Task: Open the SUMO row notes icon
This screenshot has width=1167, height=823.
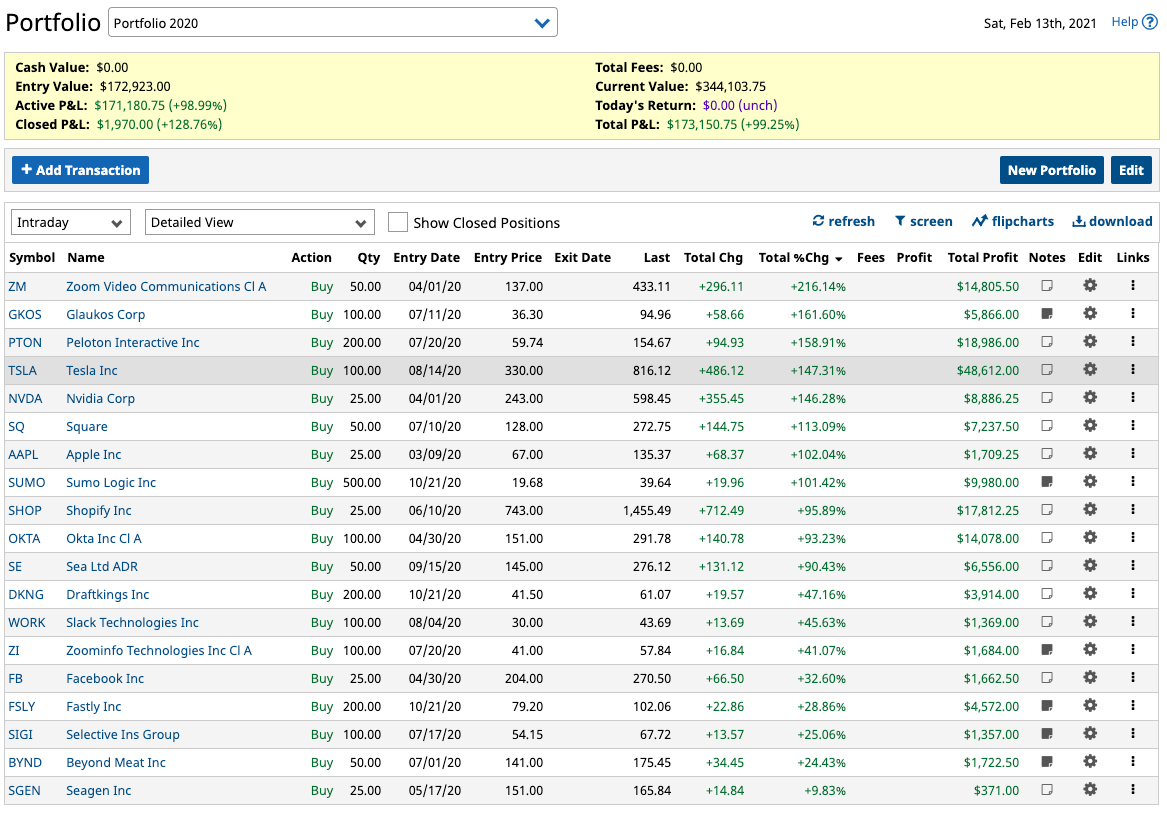Action: [x=1046, y=481]
